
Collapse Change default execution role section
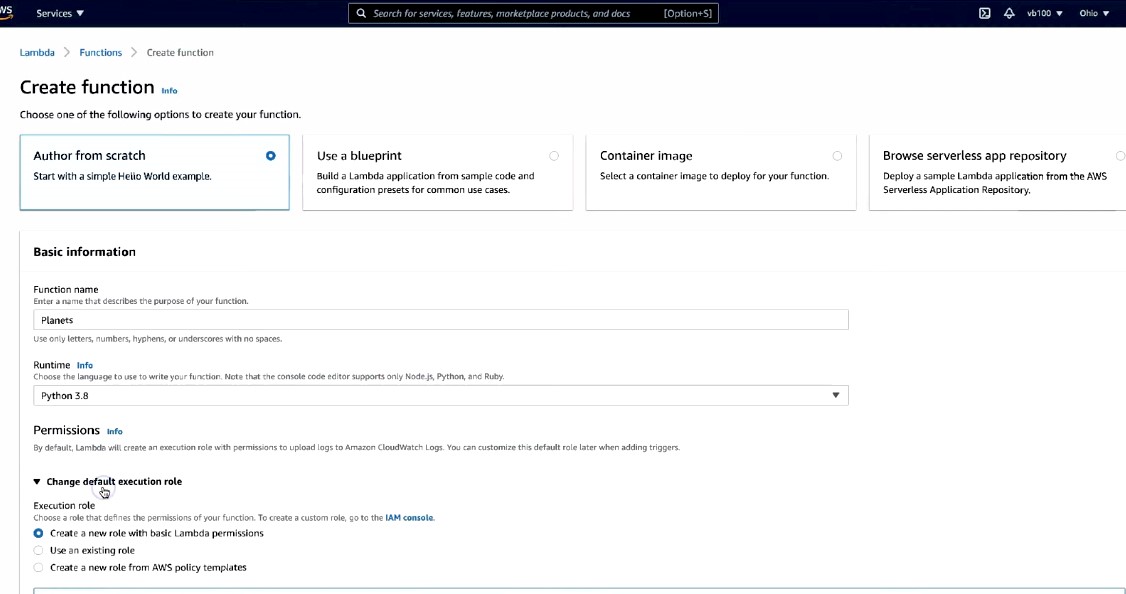pyautogui.click(x=108, y=481)
